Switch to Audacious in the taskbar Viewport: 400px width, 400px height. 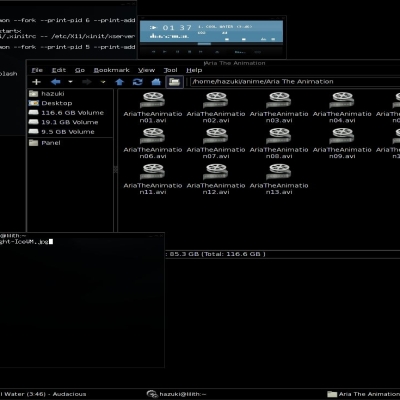point(43,394)
